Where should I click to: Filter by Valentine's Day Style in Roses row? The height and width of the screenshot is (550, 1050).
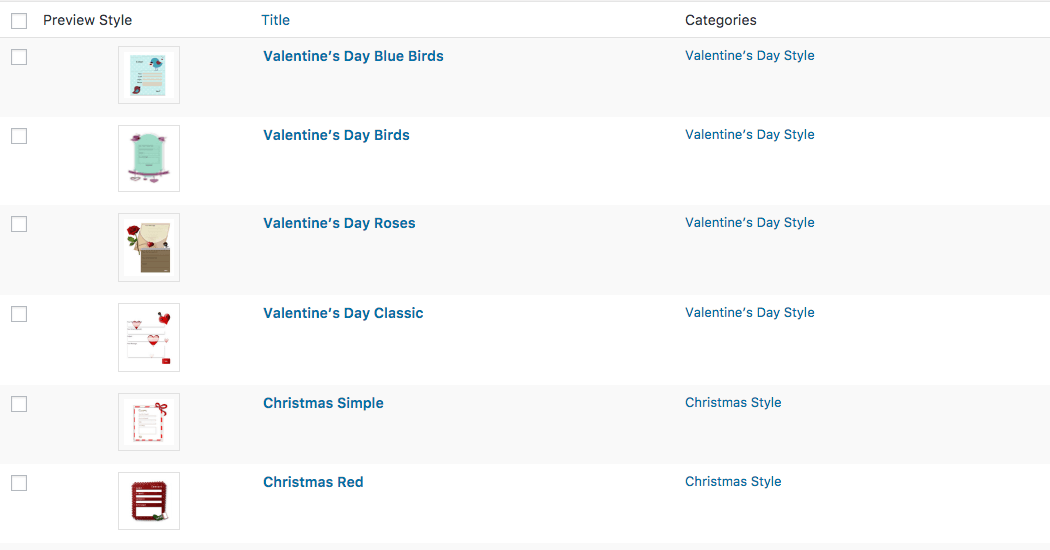[x=749, y=223]
